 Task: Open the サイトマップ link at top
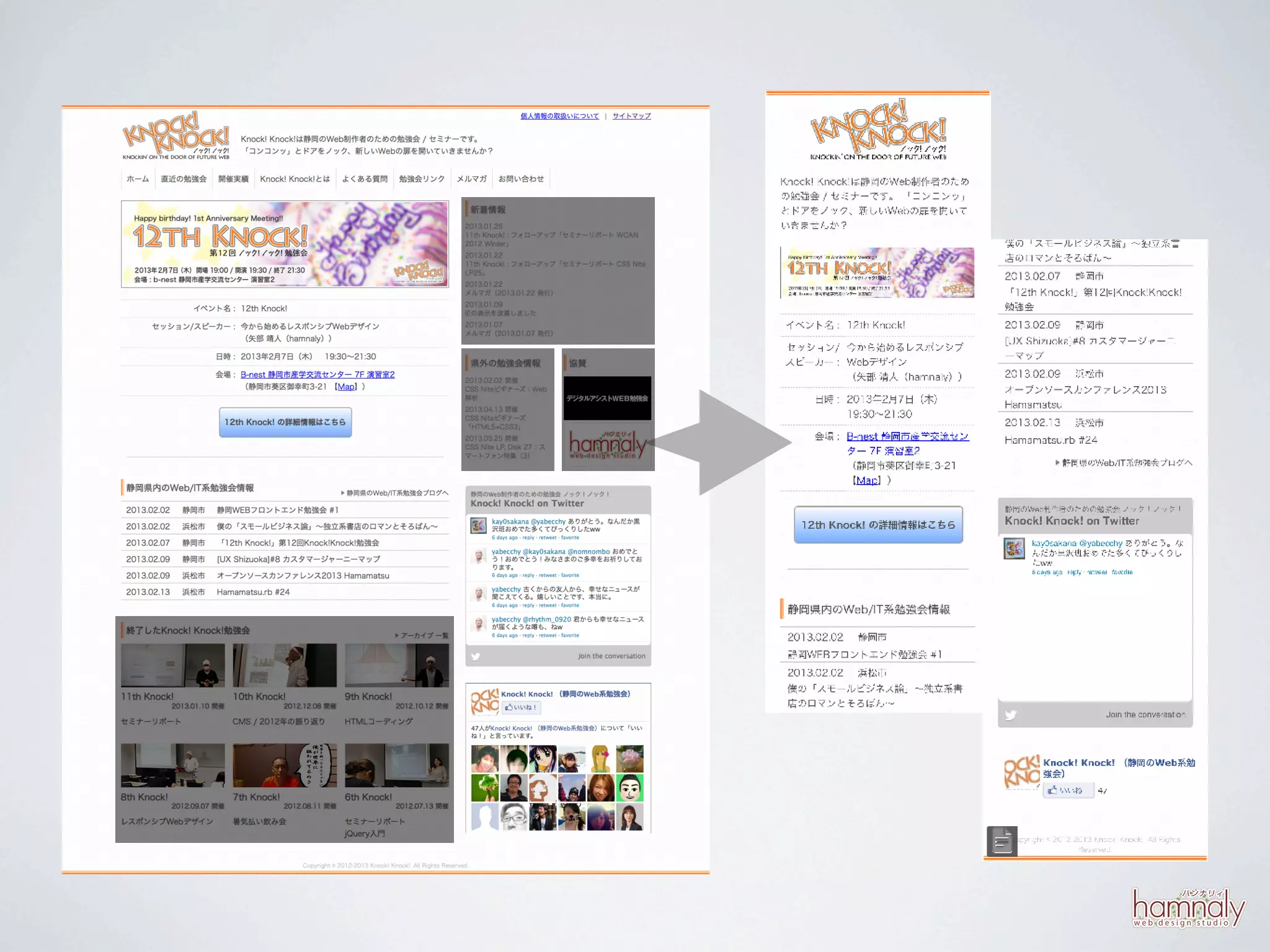click(x=631, y=116)
